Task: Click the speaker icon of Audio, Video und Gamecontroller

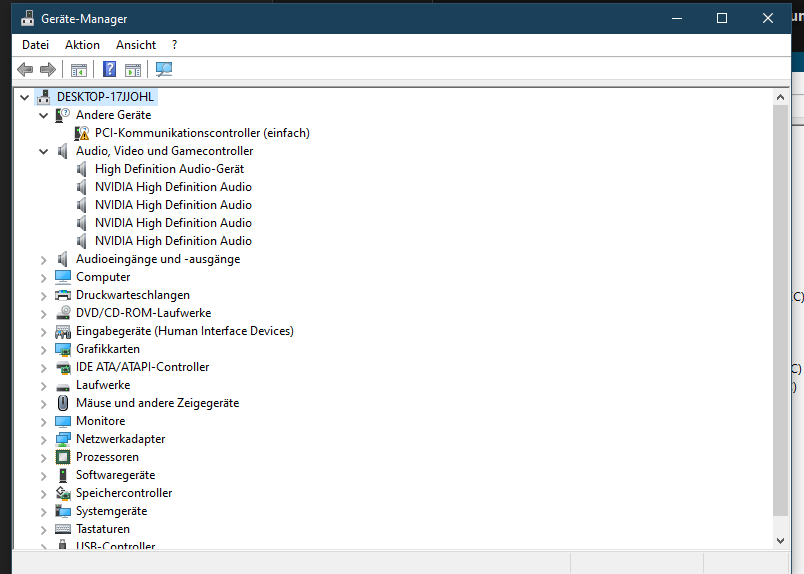Action: tap(63, 151)
